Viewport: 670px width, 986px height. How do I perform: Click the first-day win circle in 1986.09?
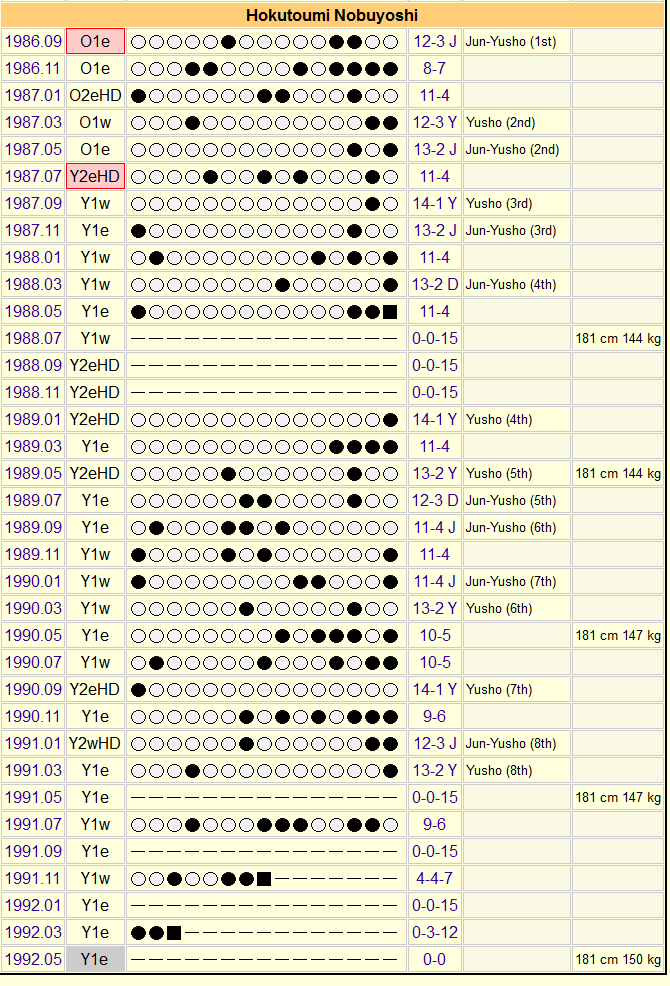(x=138, y=42)
